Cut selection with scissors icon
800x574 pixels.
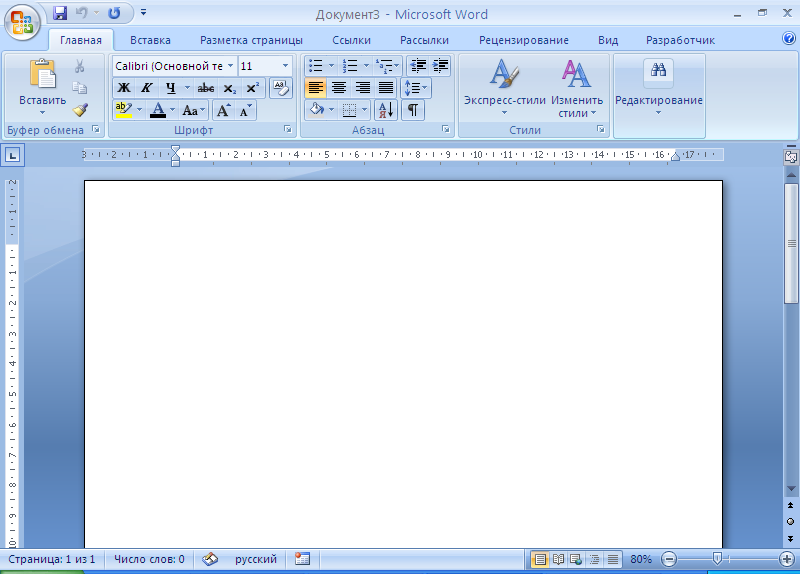point(79,66)
